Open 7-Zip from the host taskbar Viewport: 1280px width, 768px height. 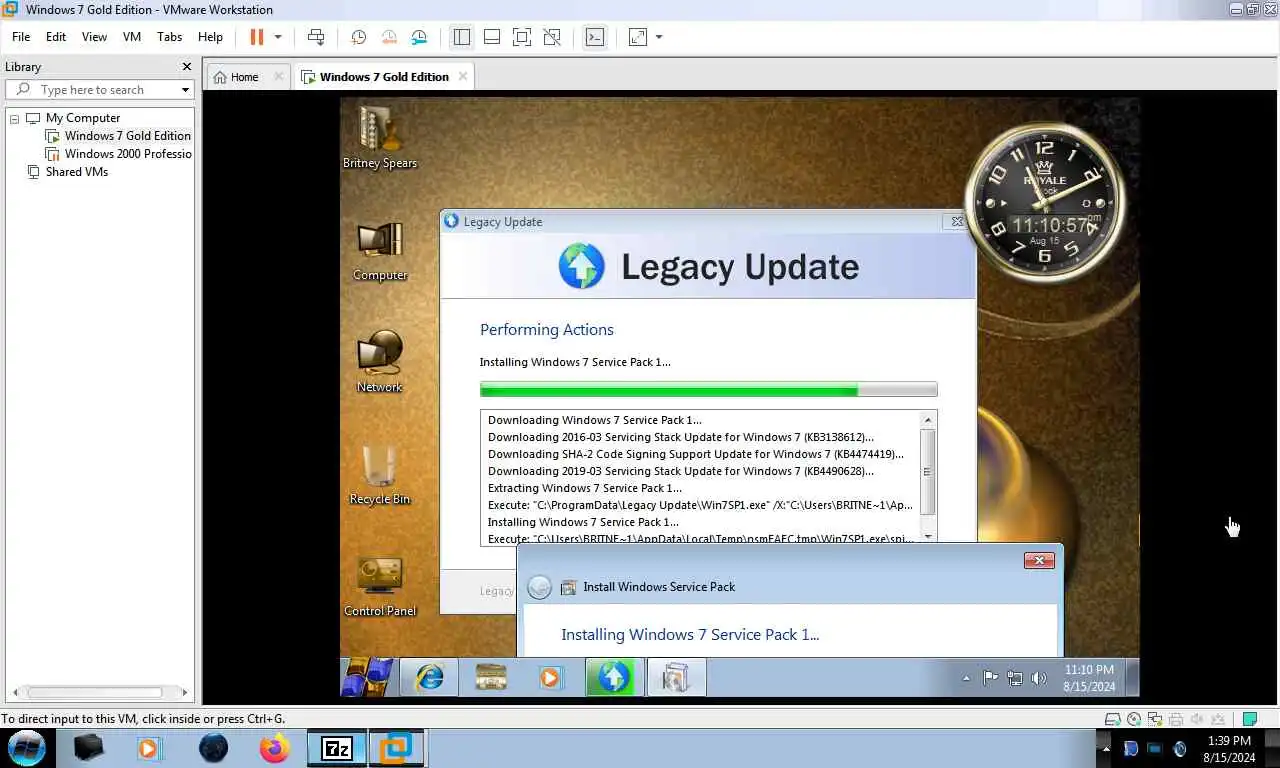pyautogui.click(x=336, y=748)
